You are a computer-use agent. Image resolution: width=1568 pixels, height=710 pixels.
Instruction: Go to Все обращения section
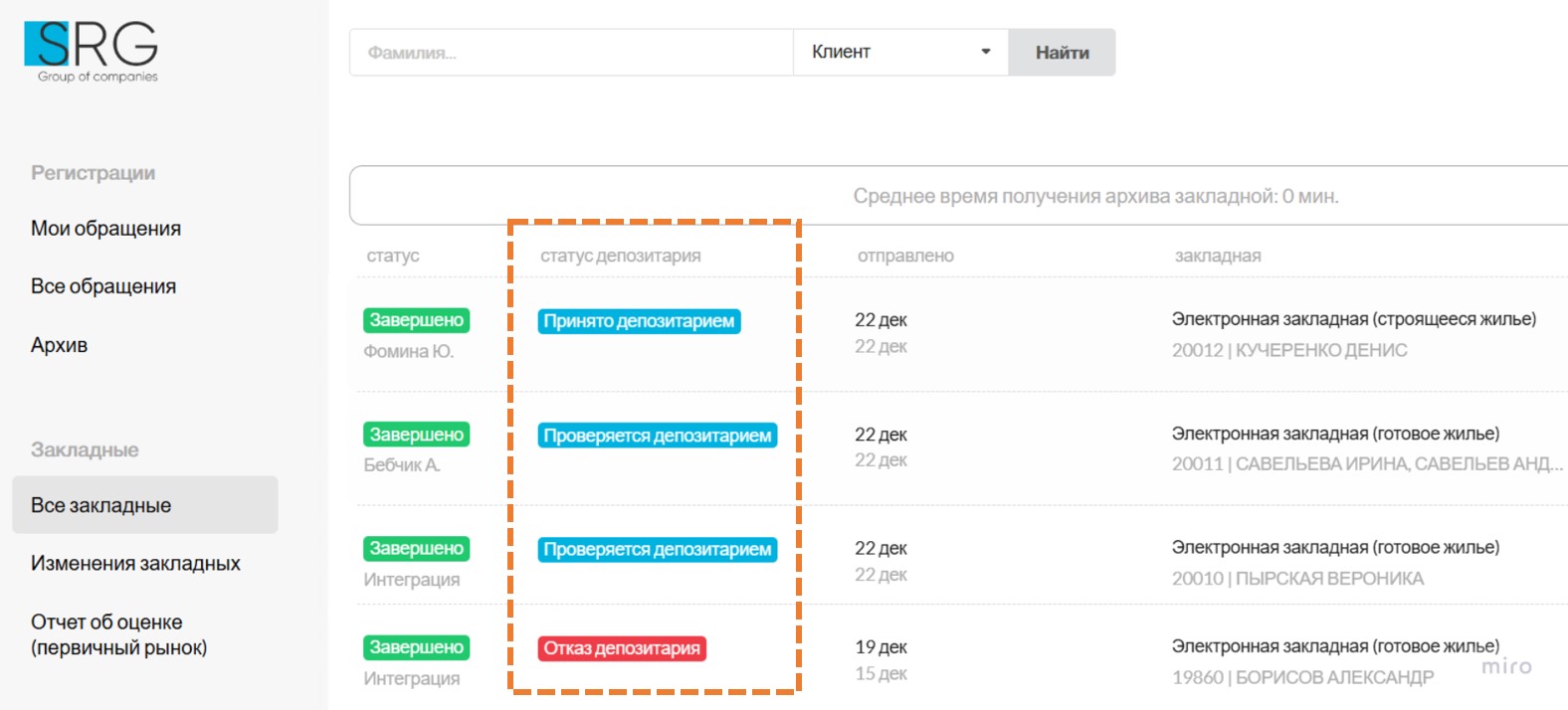[103, 286]
